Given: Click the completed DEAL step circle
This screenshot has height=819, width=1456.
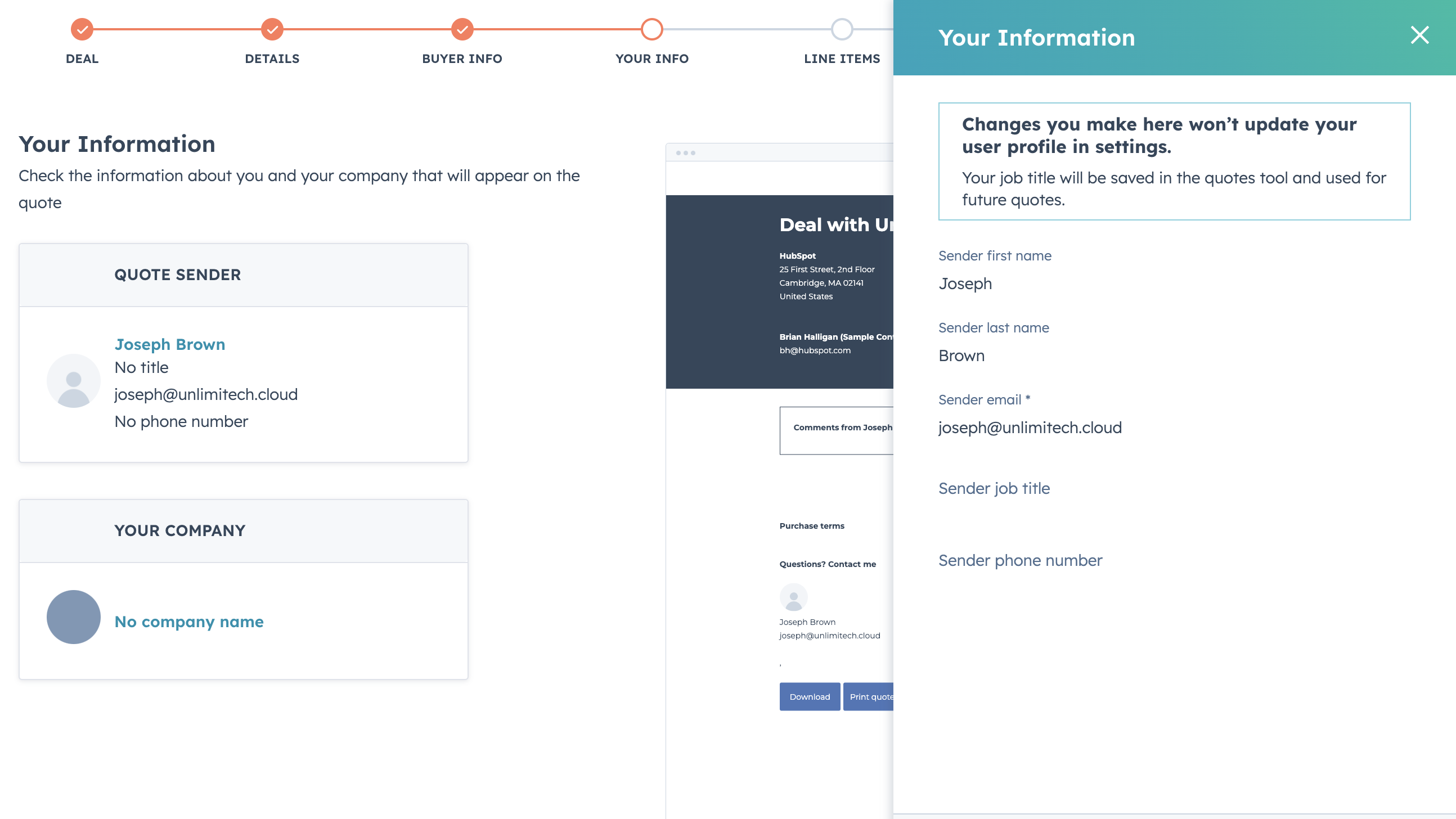Looking at the screenshot, I should [x=82, y=29].
